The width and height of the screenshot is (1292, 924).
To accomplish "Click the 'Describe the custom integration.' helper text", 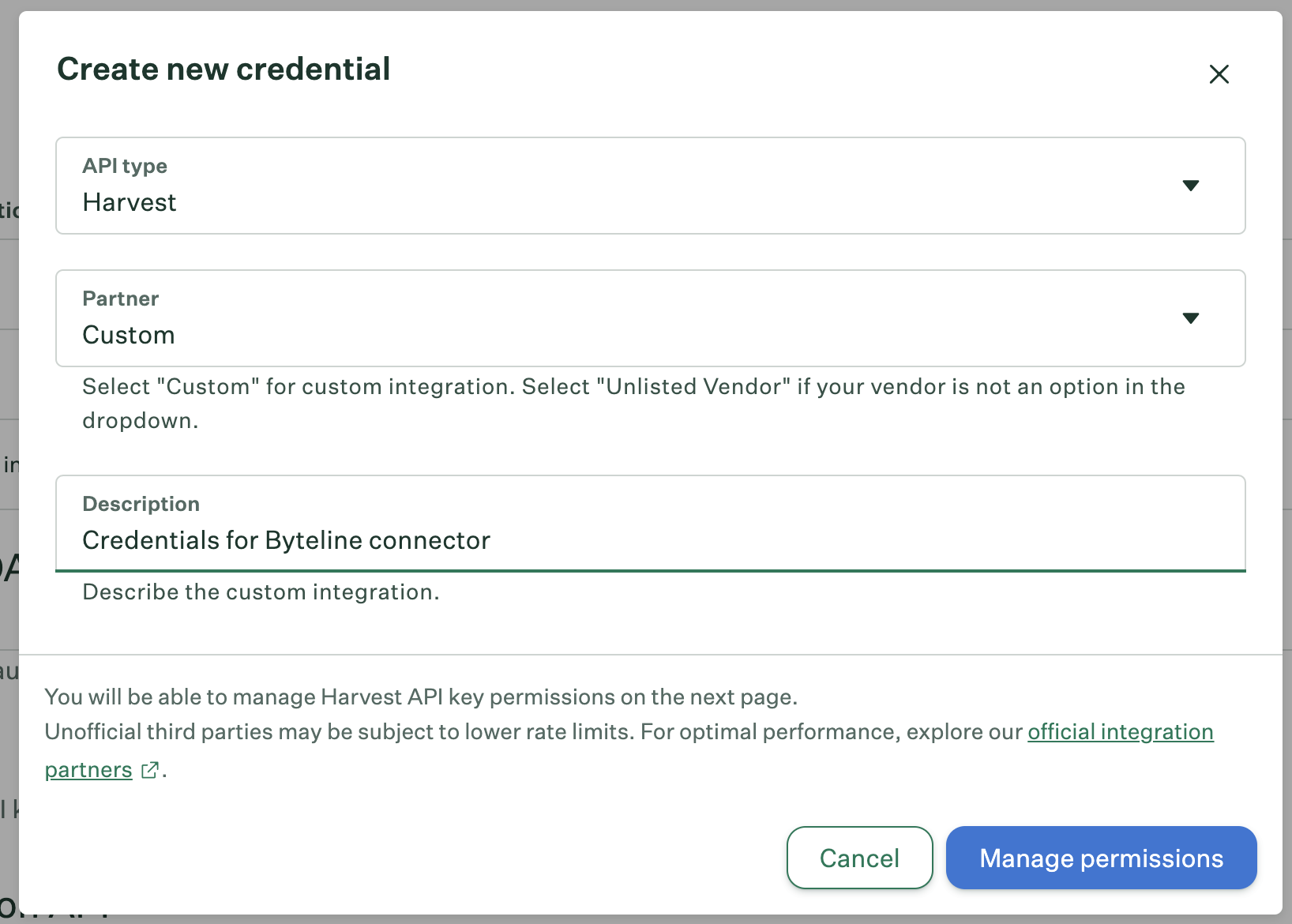I will [x=261, y=592].
